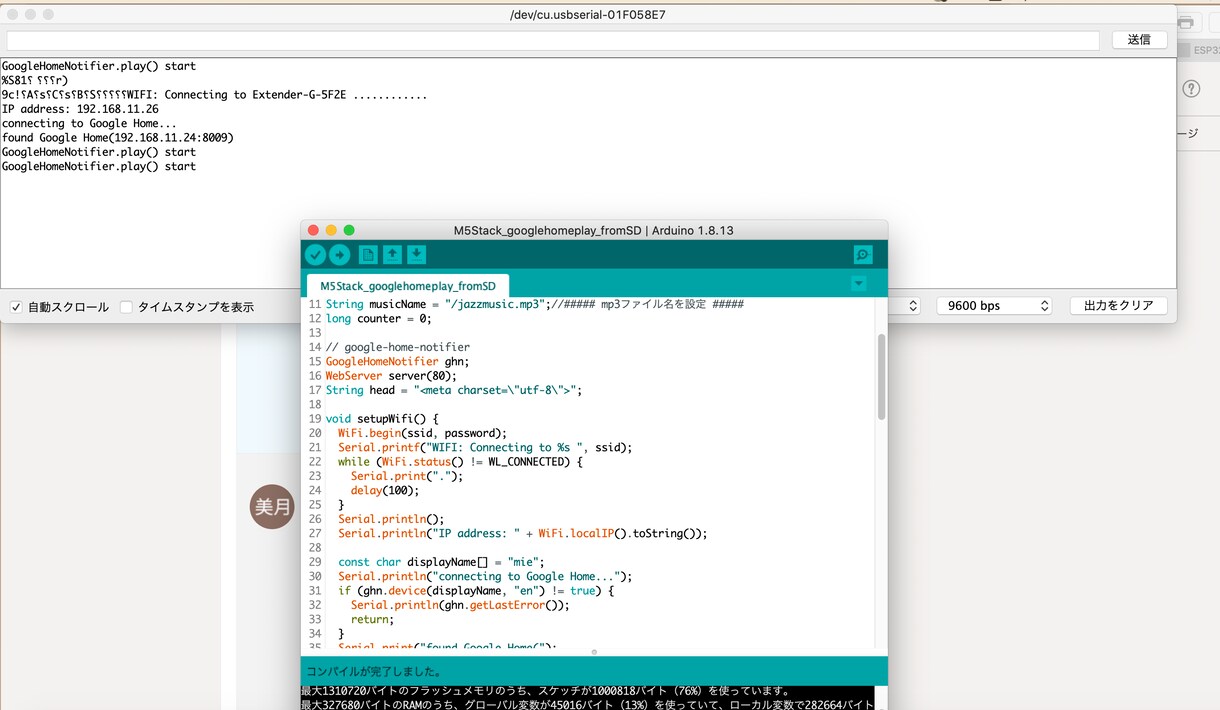Click the while WiFi.status() code line
Image resolution: width=1220 pixels, height=710 pixels.
coord(460,462)
